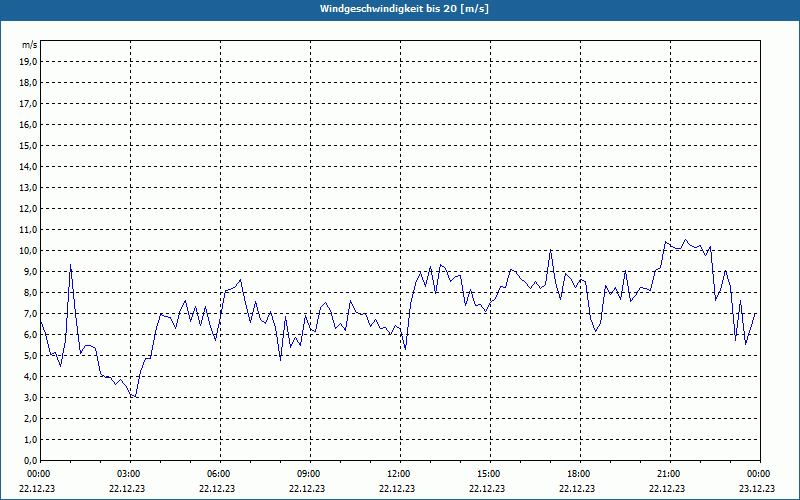
Task: Click the 16,0 y-axis tick label
Action: point(28,124)
